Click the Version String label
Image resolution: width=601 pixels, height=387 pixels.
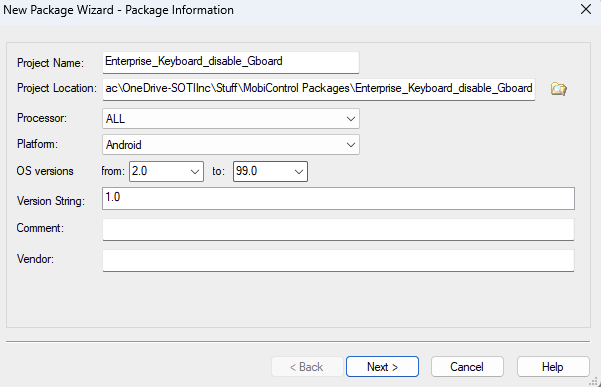[x=51, y=201]
